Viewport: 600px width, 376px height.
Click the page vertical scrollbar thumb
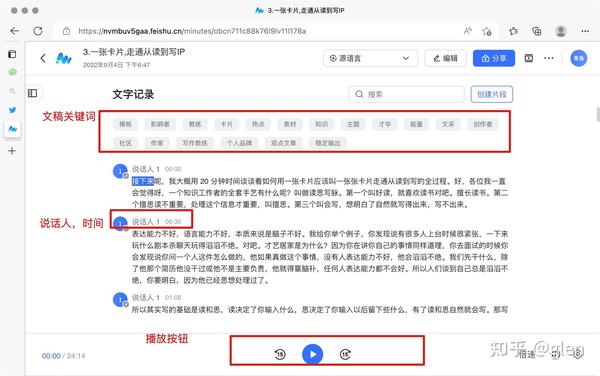[x=598, y=114]
